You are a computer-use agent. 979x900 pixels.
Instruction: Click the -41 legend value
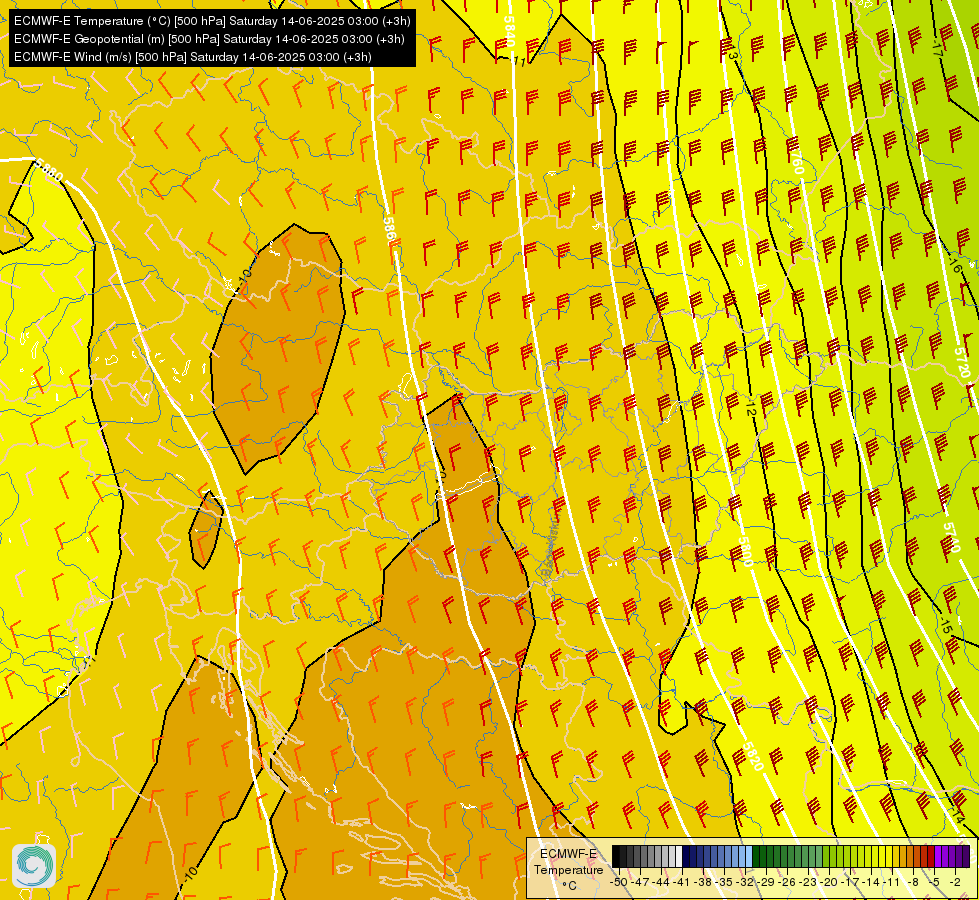pos(682,882)
